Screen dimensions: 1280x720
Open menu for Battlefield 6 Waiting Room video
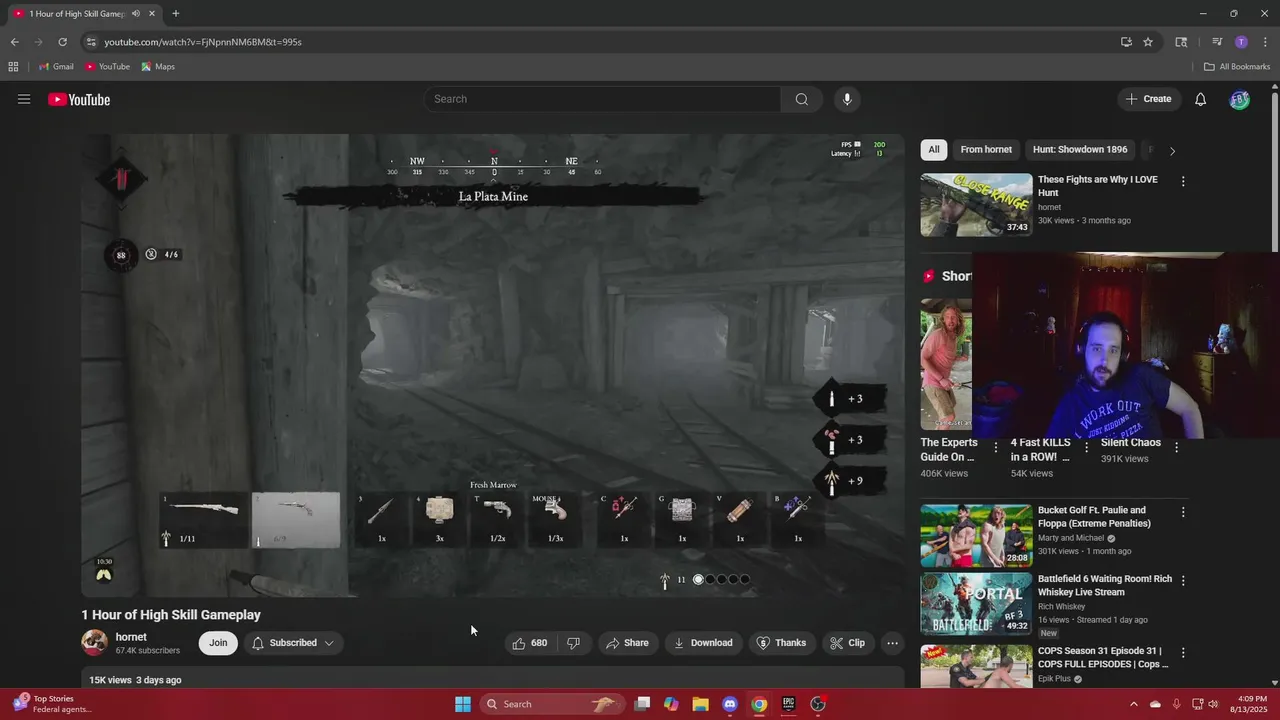click(x=1183, y=581)
